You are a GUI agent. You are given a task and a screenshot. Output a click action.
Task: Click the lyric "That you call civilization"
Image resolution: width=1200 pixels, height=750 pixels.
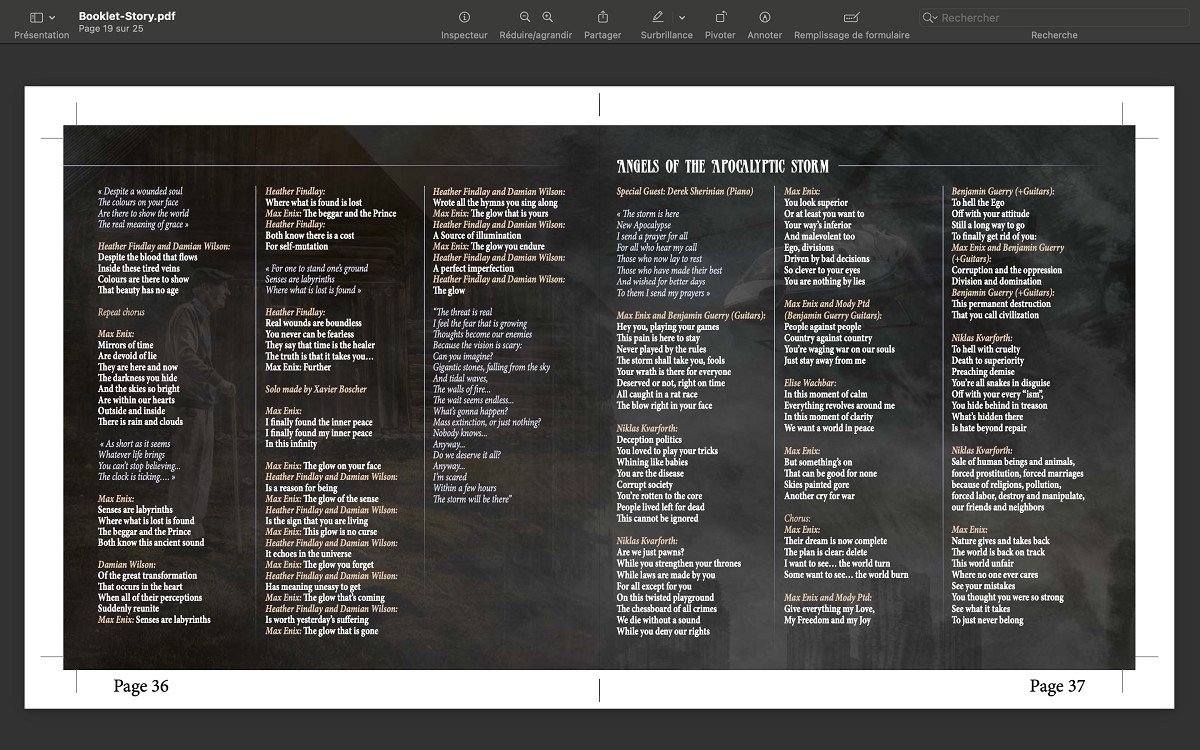tap(995, 315)
